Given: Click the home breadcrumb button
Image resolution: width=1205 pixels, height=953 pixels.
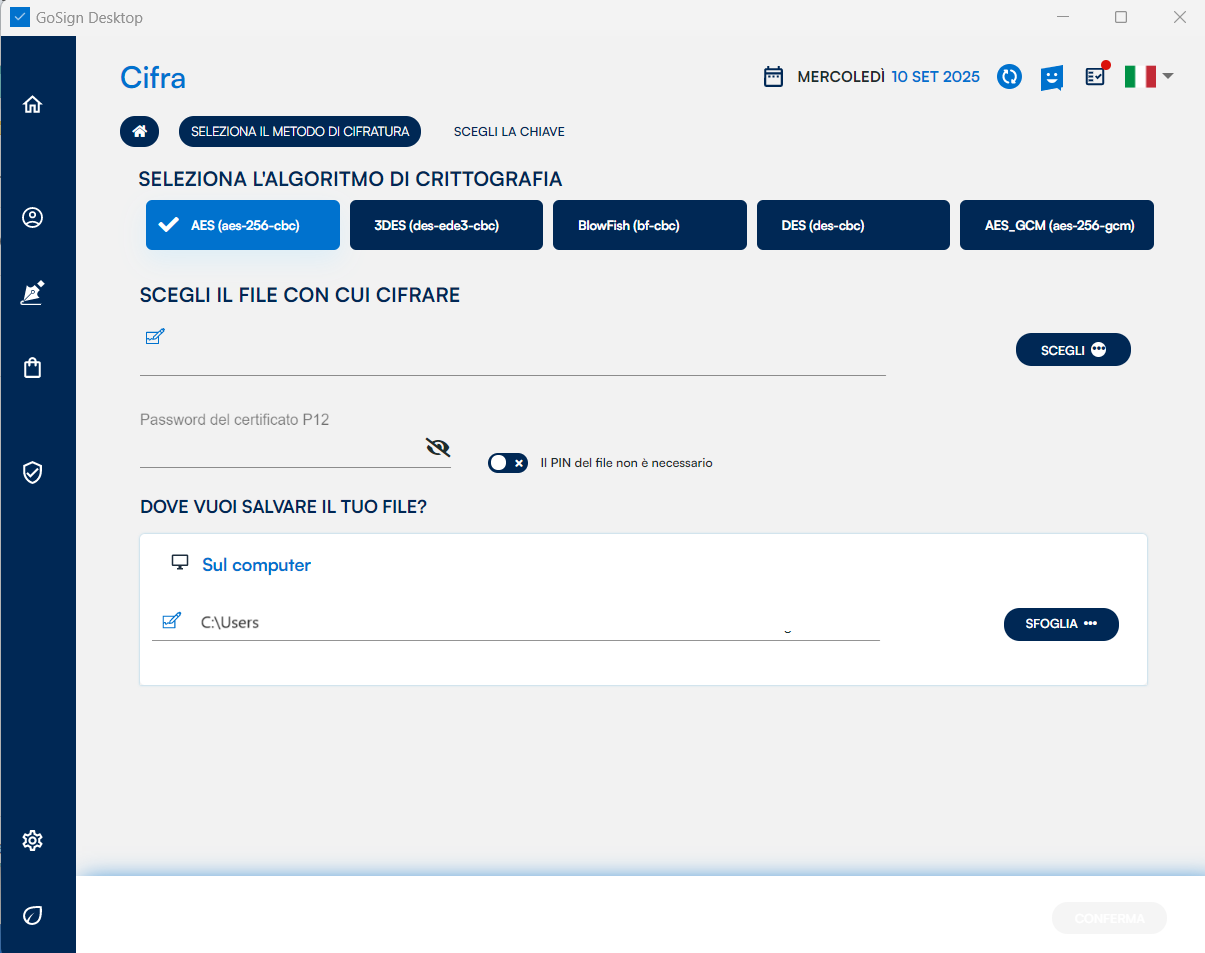Looking at the screenshot, I should tap(140, 132).
